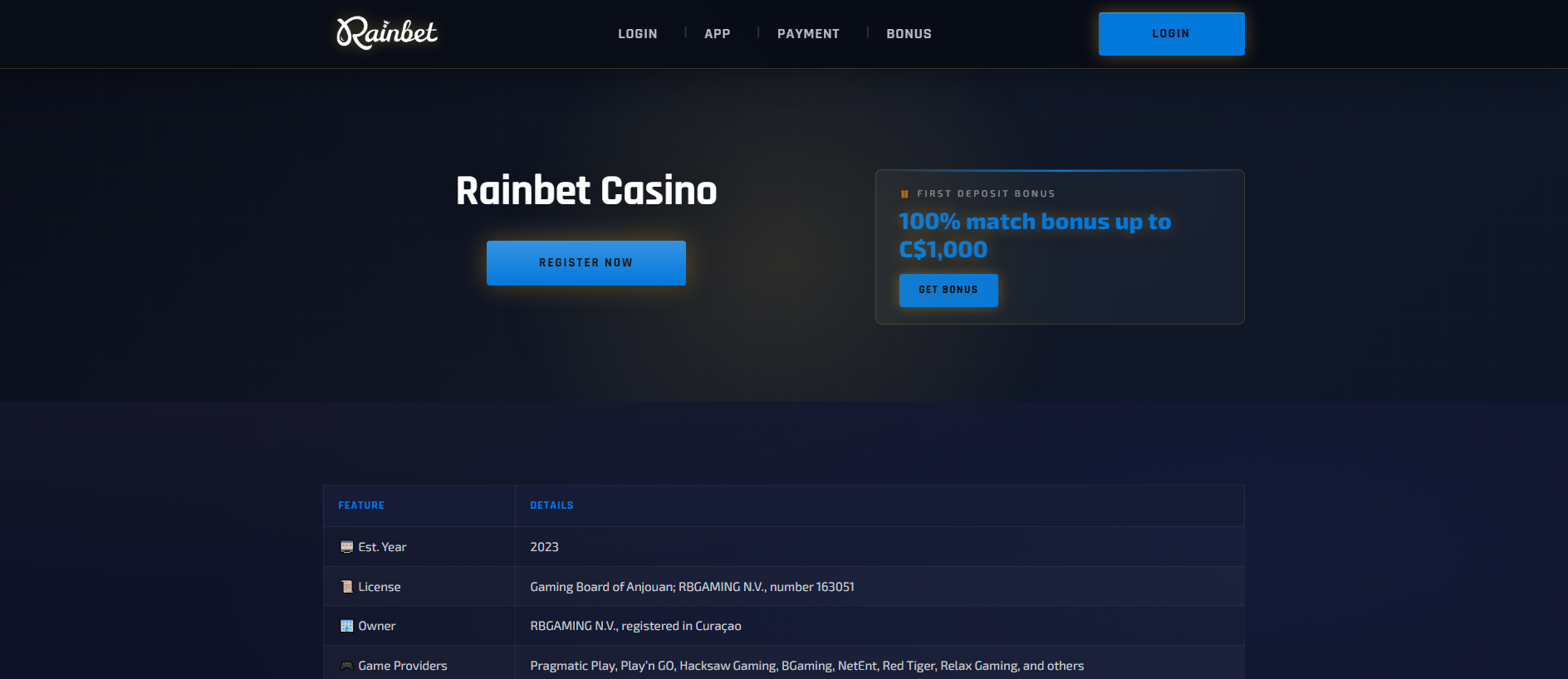The width and height of the screenshot is (1568, 679).
Task: Click the Est. Year row label
Action: point(382,547)
